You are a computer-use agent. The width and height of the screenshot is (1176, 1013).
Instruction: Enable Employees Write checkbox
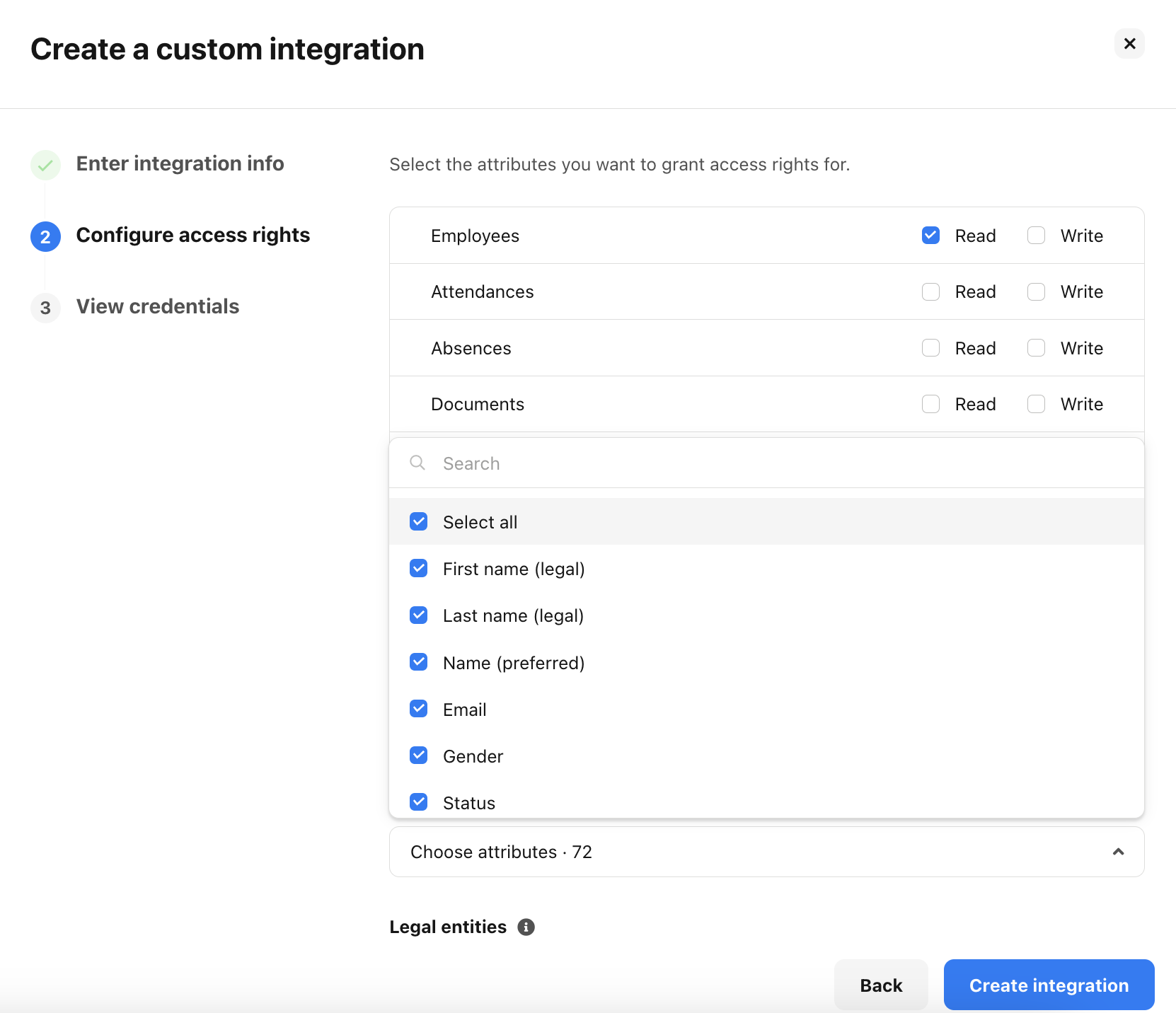click(x=1036, y=236)
